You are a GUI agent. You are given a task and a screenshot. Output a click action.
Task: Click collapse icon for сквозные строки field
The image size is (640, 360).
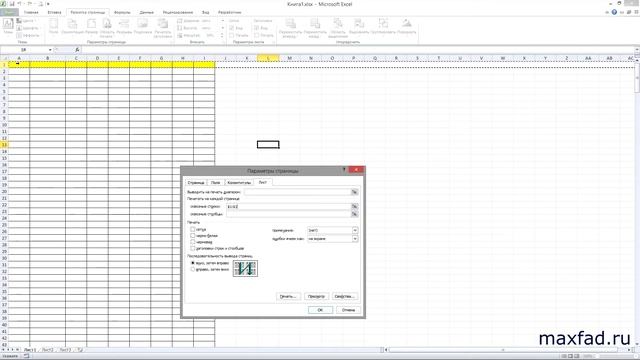click(x=354, y=207)
